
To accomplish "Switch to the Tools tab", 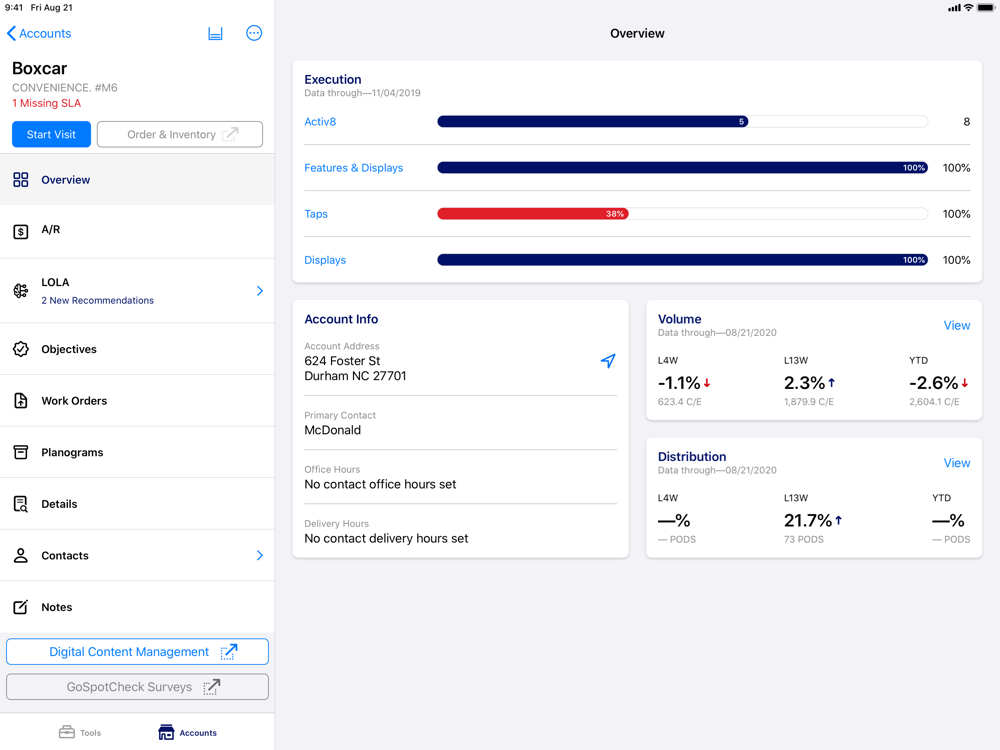I will click(80, 732).
